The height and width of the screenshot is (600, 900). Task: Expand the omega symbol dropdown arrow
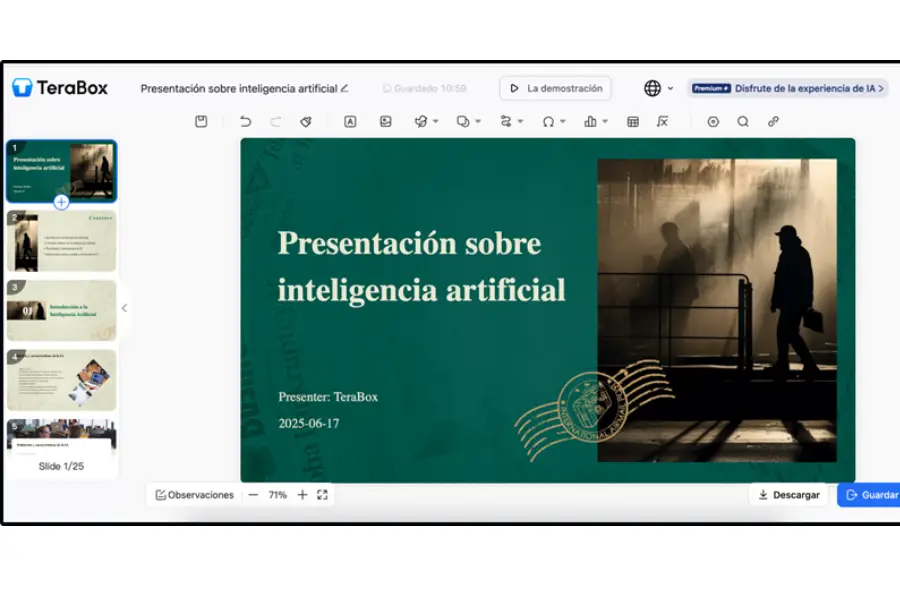pyautogui.click(x=562, y=121)
